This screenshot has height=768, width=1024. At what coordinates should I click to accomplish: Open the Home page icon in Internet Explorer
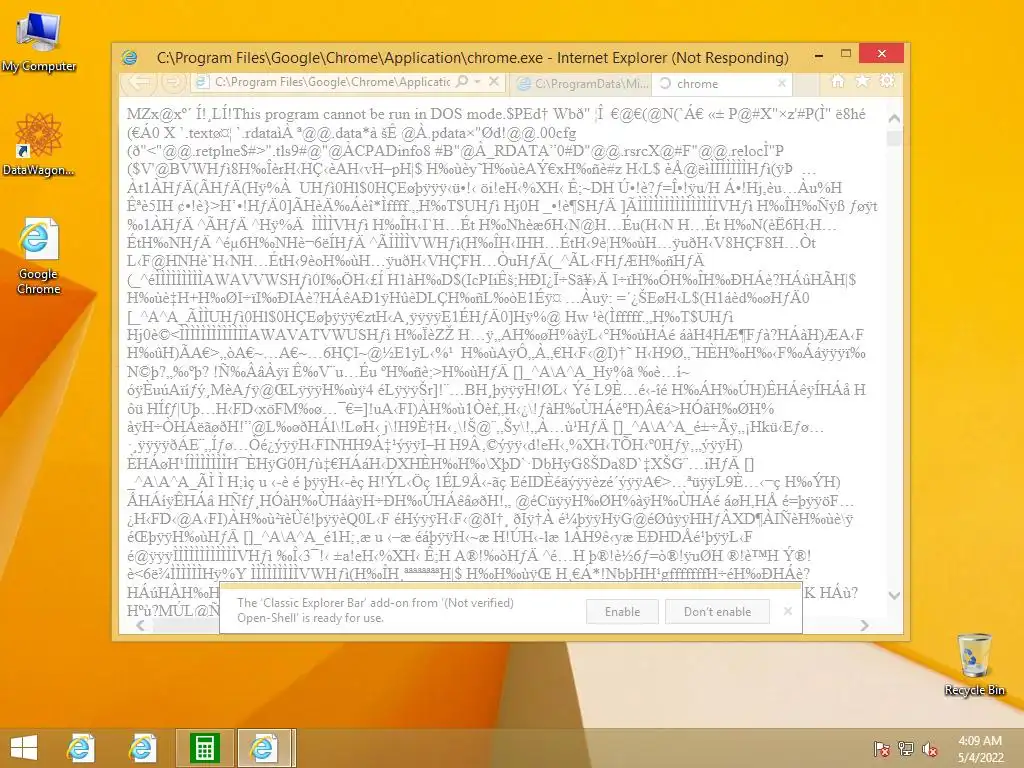pyautogui.click(x=837, y=81)
